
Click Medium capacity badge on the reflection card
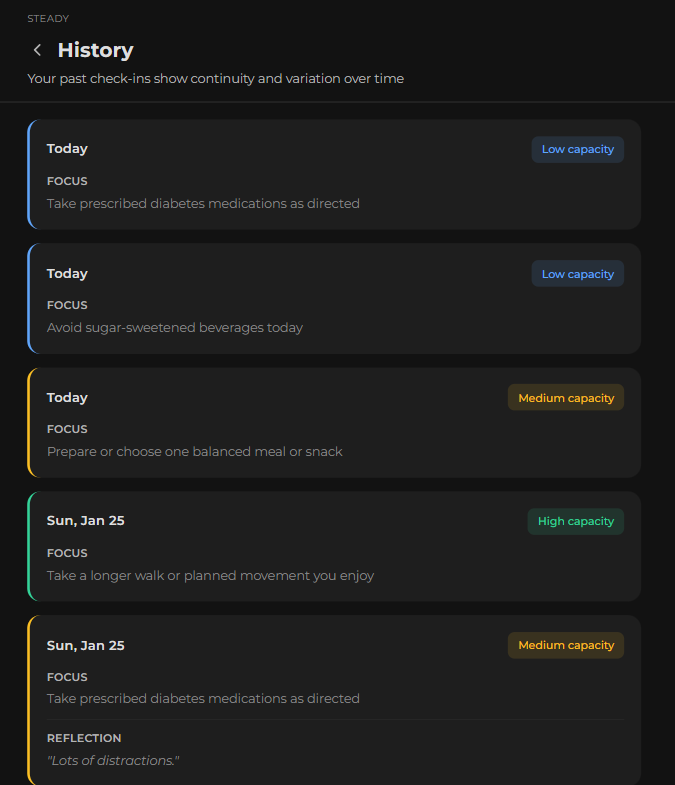565,645
